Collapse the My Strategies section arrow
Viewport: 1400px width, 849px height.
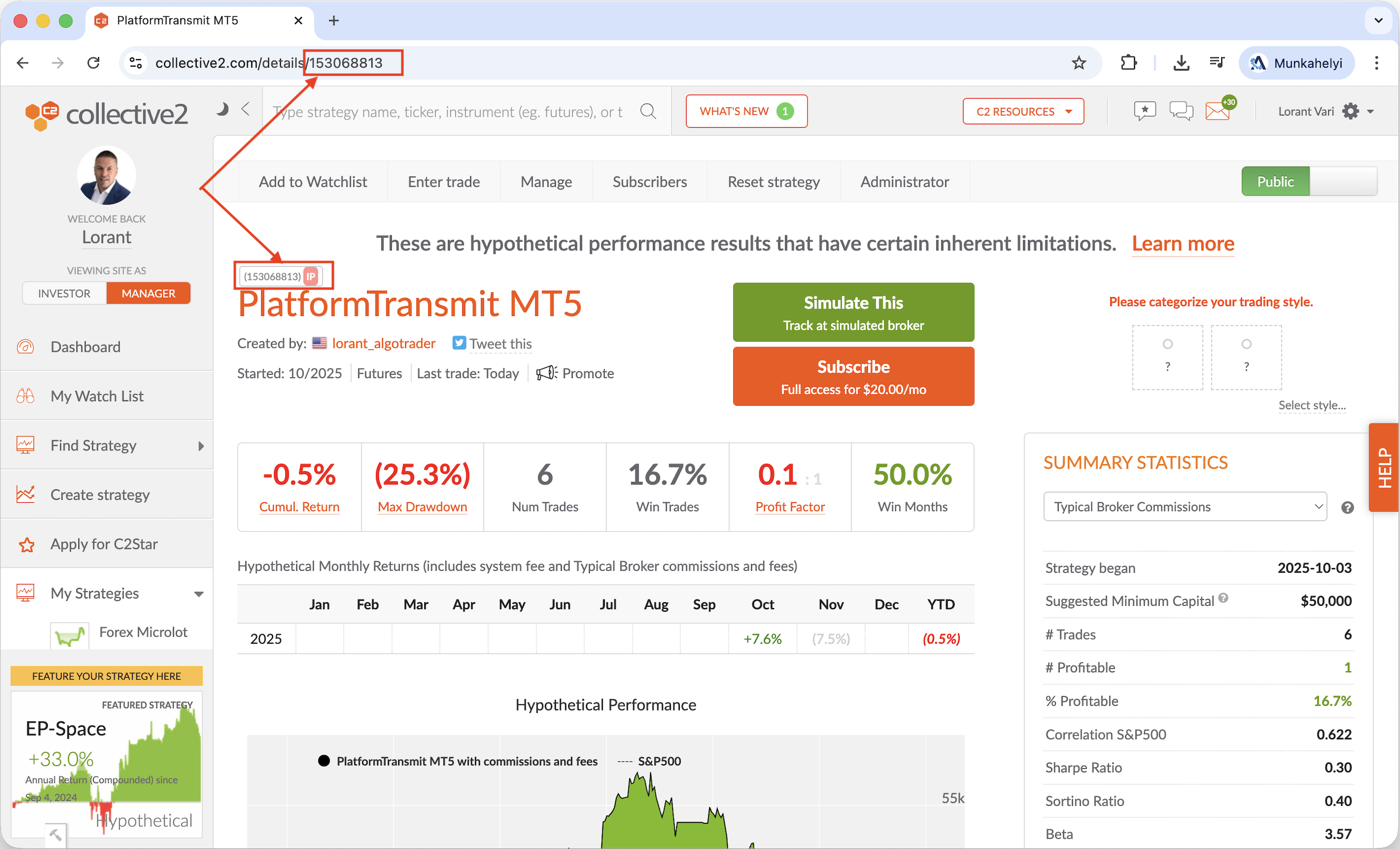click(x=199, y=594)
